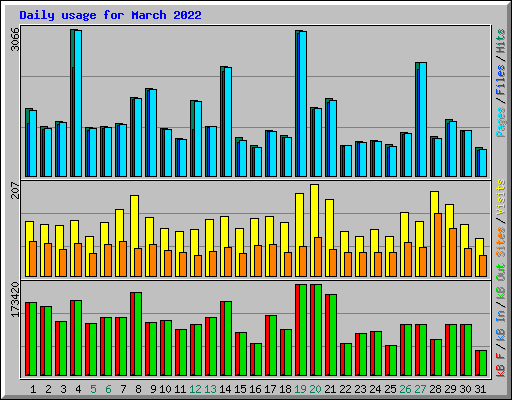This screenshot has height=400, width=512.
Task: Click weekend day label 13
Action: [x=210, y=389]
